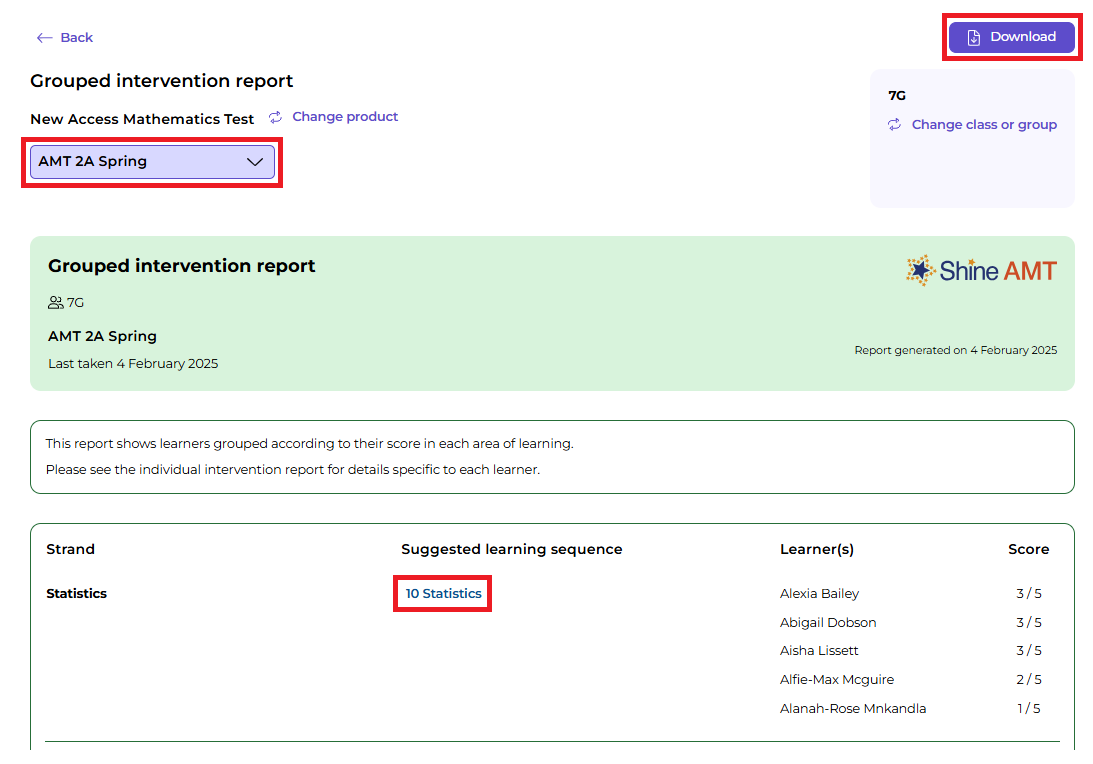
Task: Select learner Aisha Lissett
Action: click(819, 651)
